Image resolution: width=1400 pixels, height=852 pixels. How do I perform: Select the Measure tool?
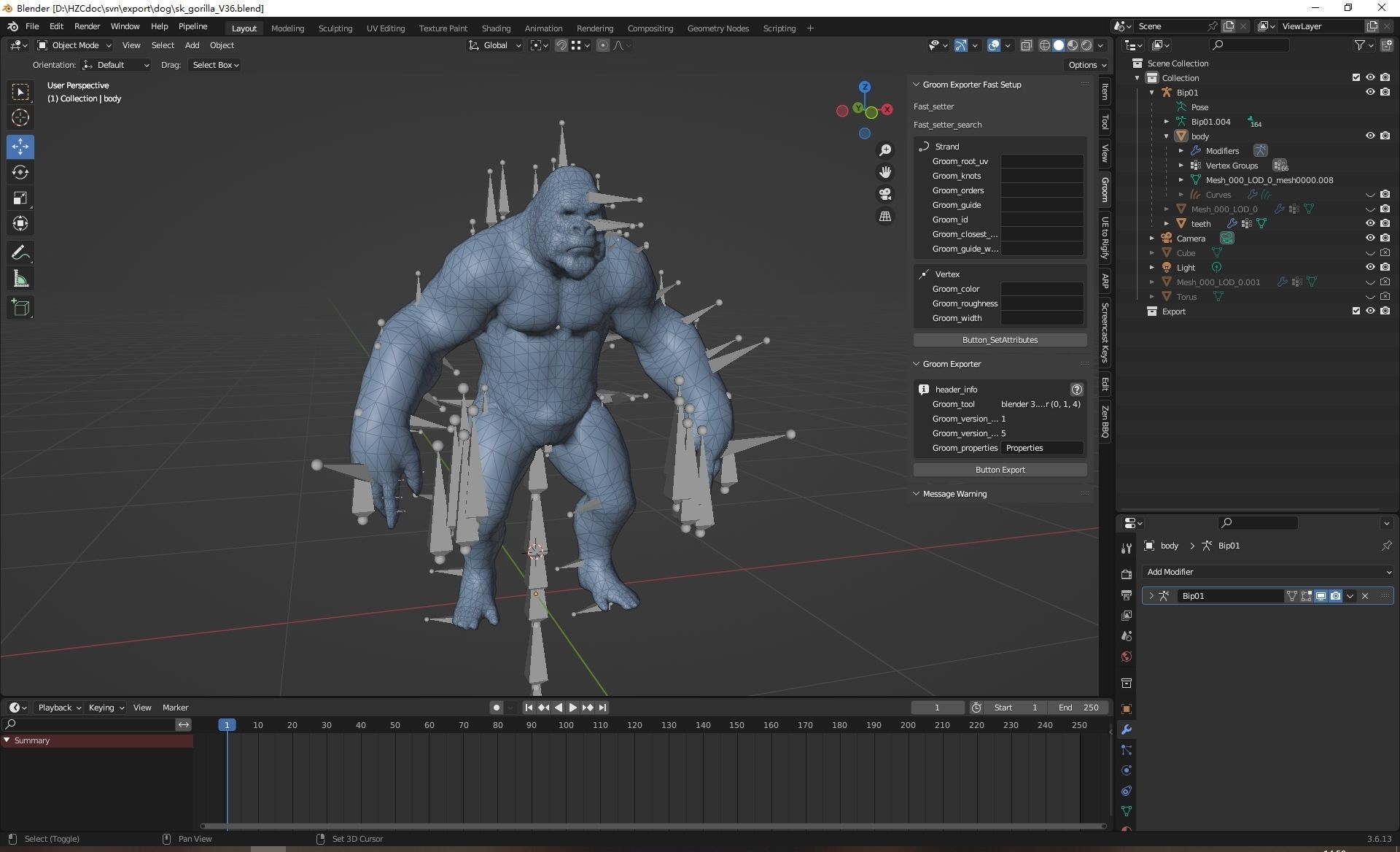tap(20, 279)
